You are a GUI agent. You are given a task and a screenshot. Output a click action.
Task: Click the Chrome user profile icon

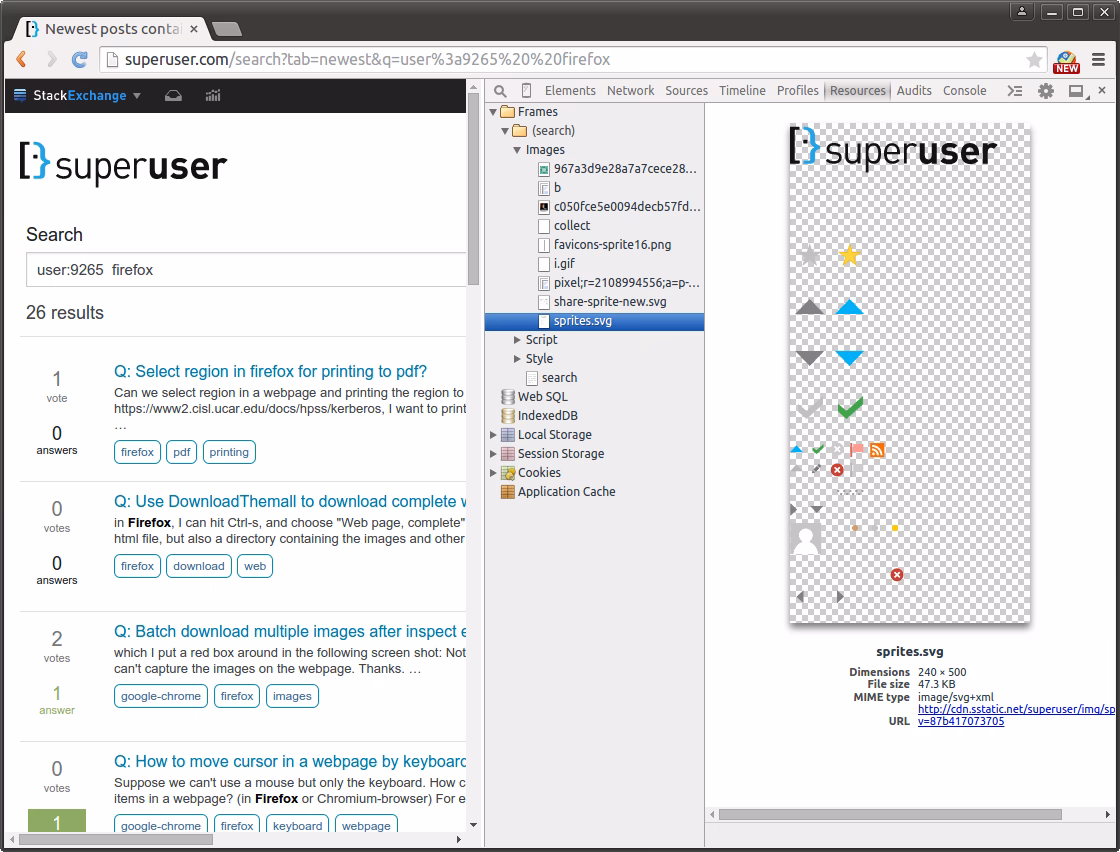click(1021, 11)
